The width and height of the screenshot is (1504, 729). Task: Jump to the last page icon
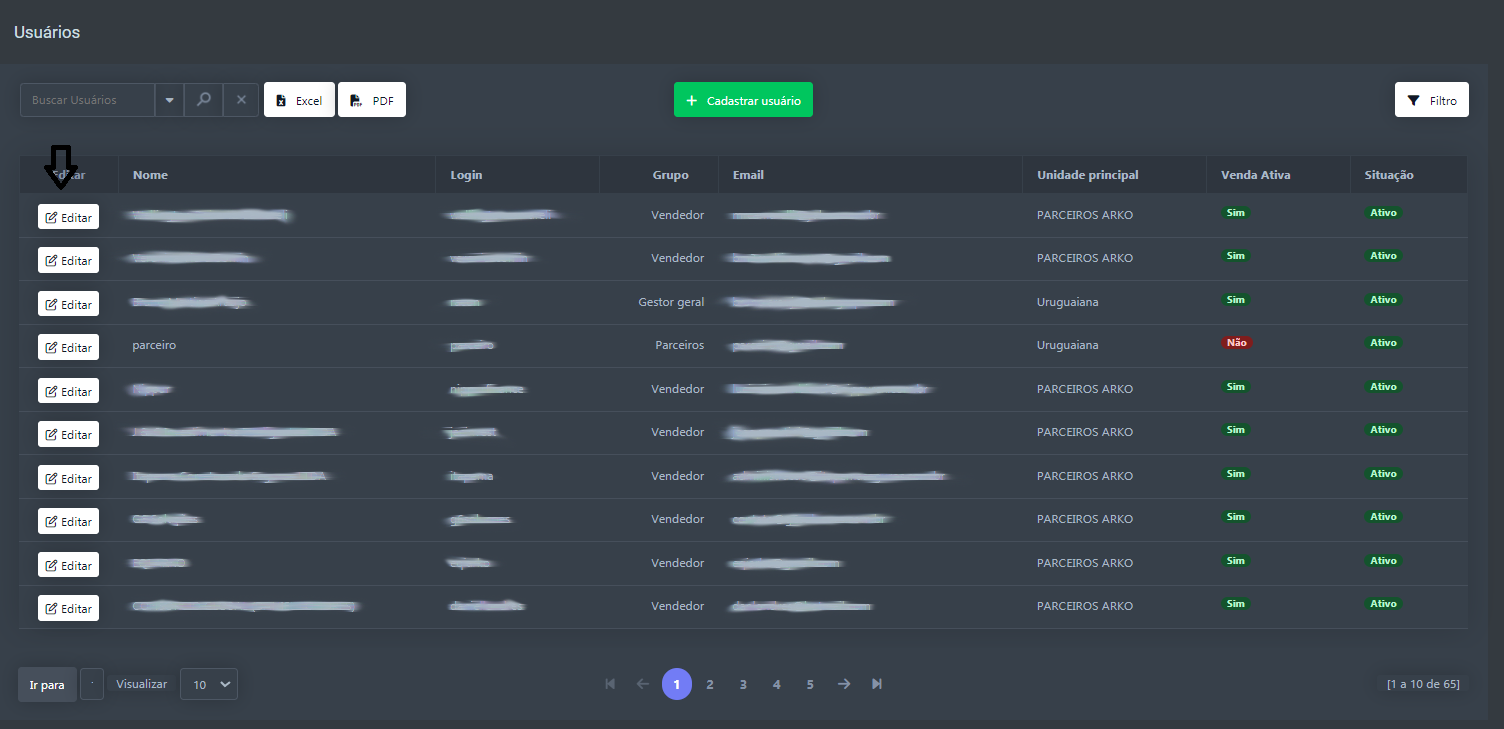click(x=877, y=684)
